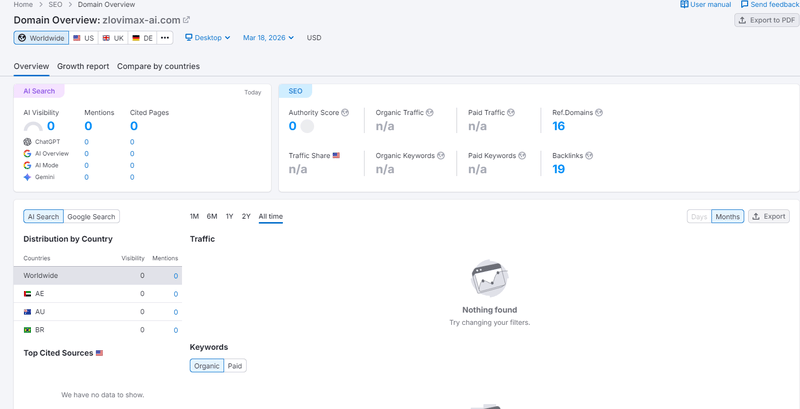Click Mentions count in BR row
800x409 pixels.
pyautogui.click(x=176, y=330)
